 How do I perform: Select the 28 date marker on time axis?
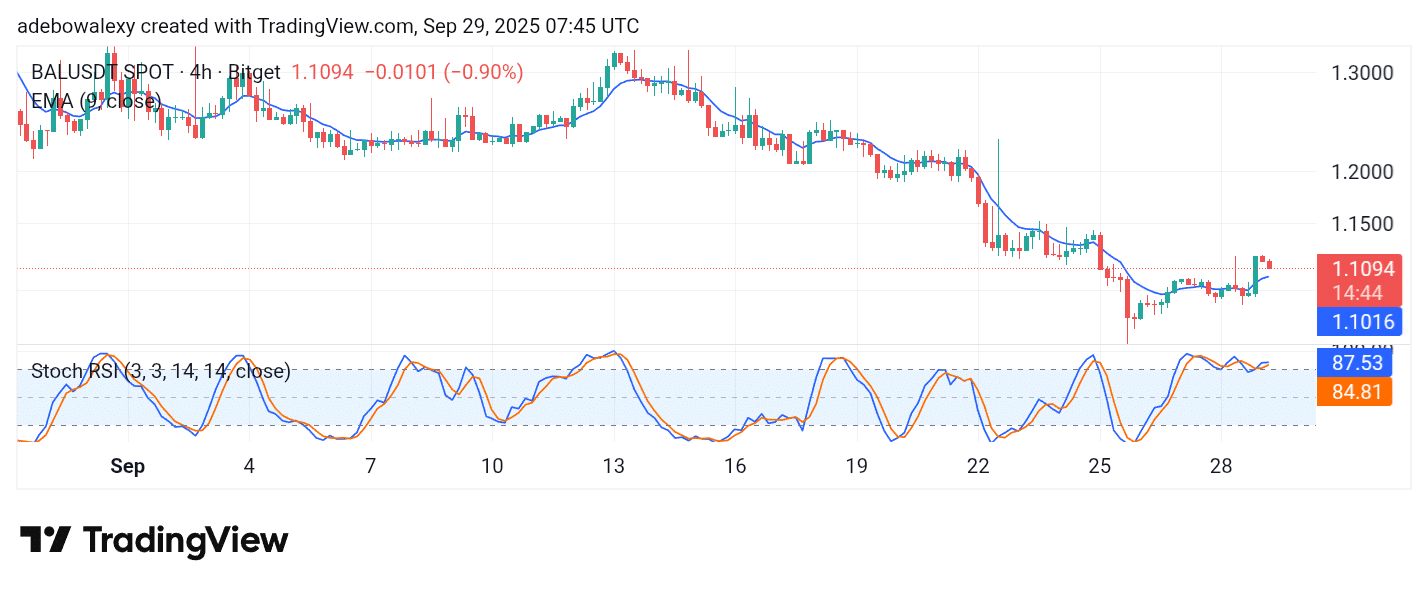(1220, 466)
